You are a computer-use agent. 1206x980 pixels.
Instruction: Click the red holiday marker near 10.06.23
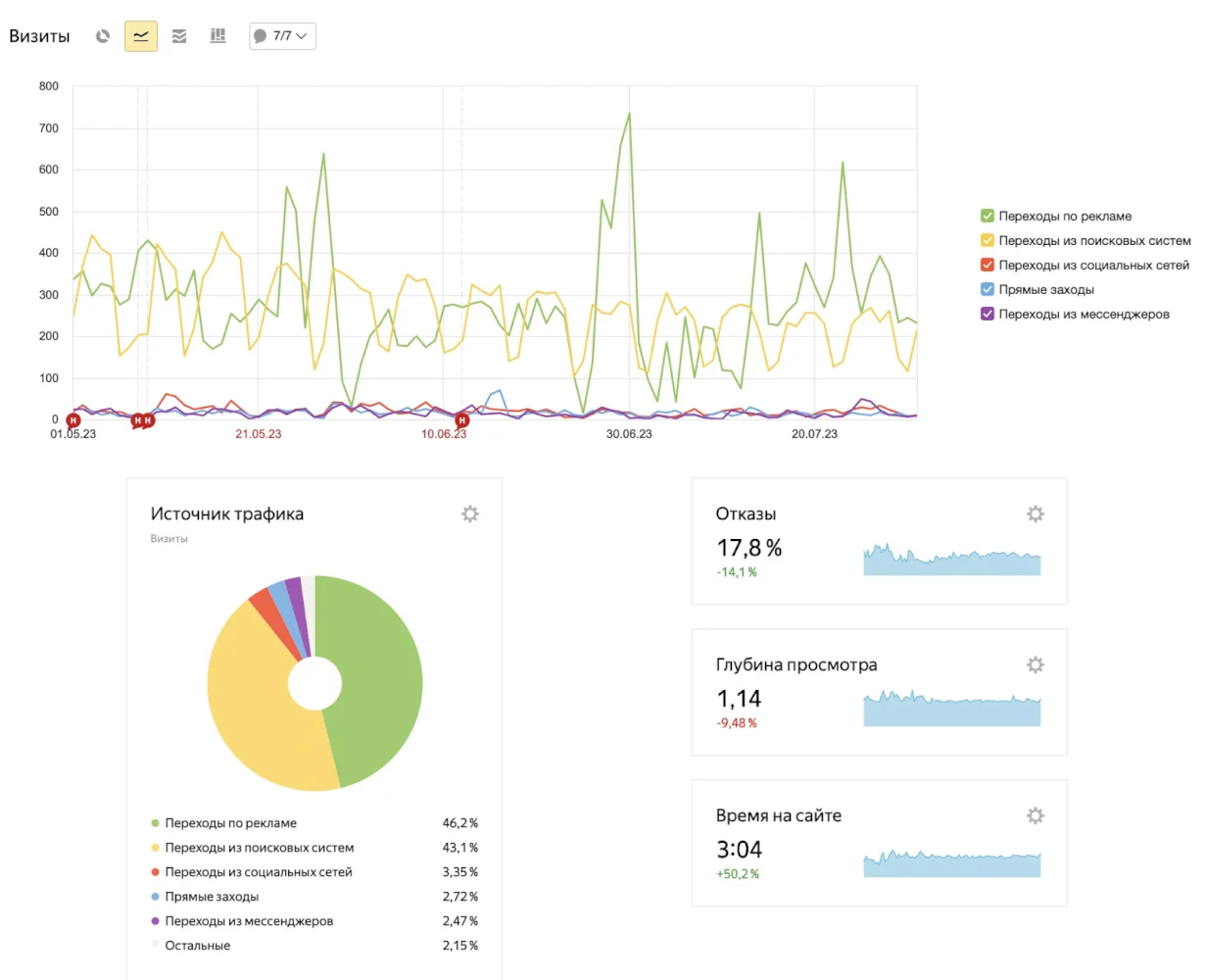[x=461, y=420]
